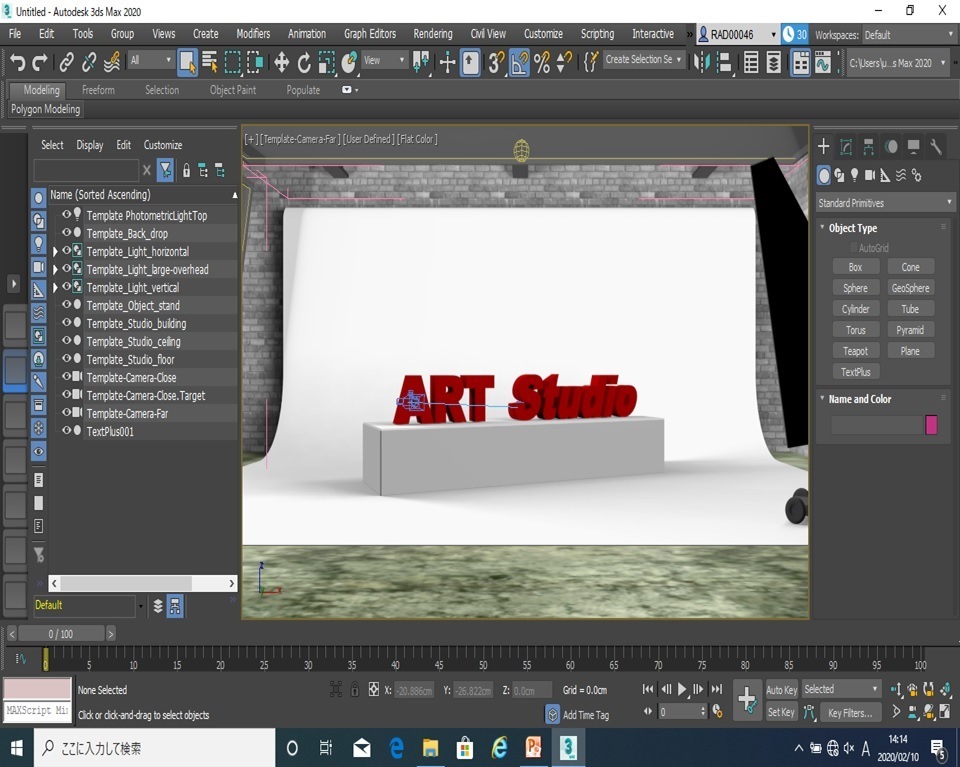Open the Rendering menu
Image resolution: width=960 pixels, height=767 pixels.
433,34
